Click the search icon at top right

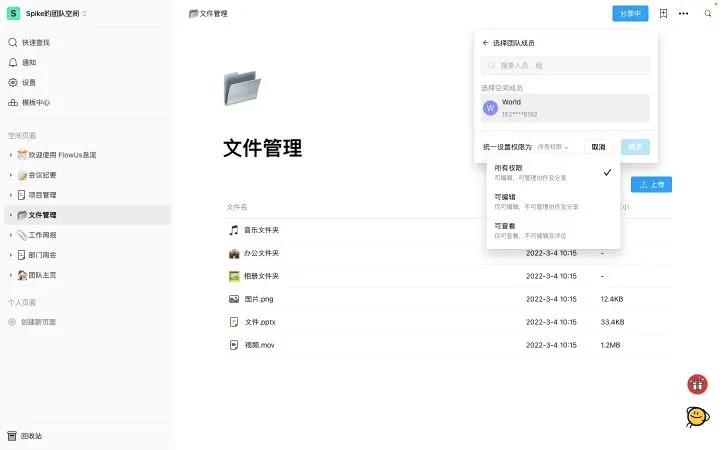point(708,13)
